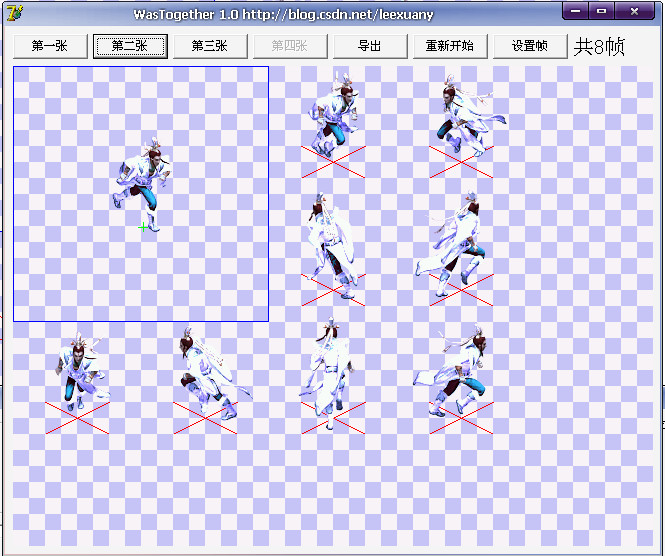Select the large sprite in the blue-framed preview
The image size is (665, 556).
tap(142, 184)
